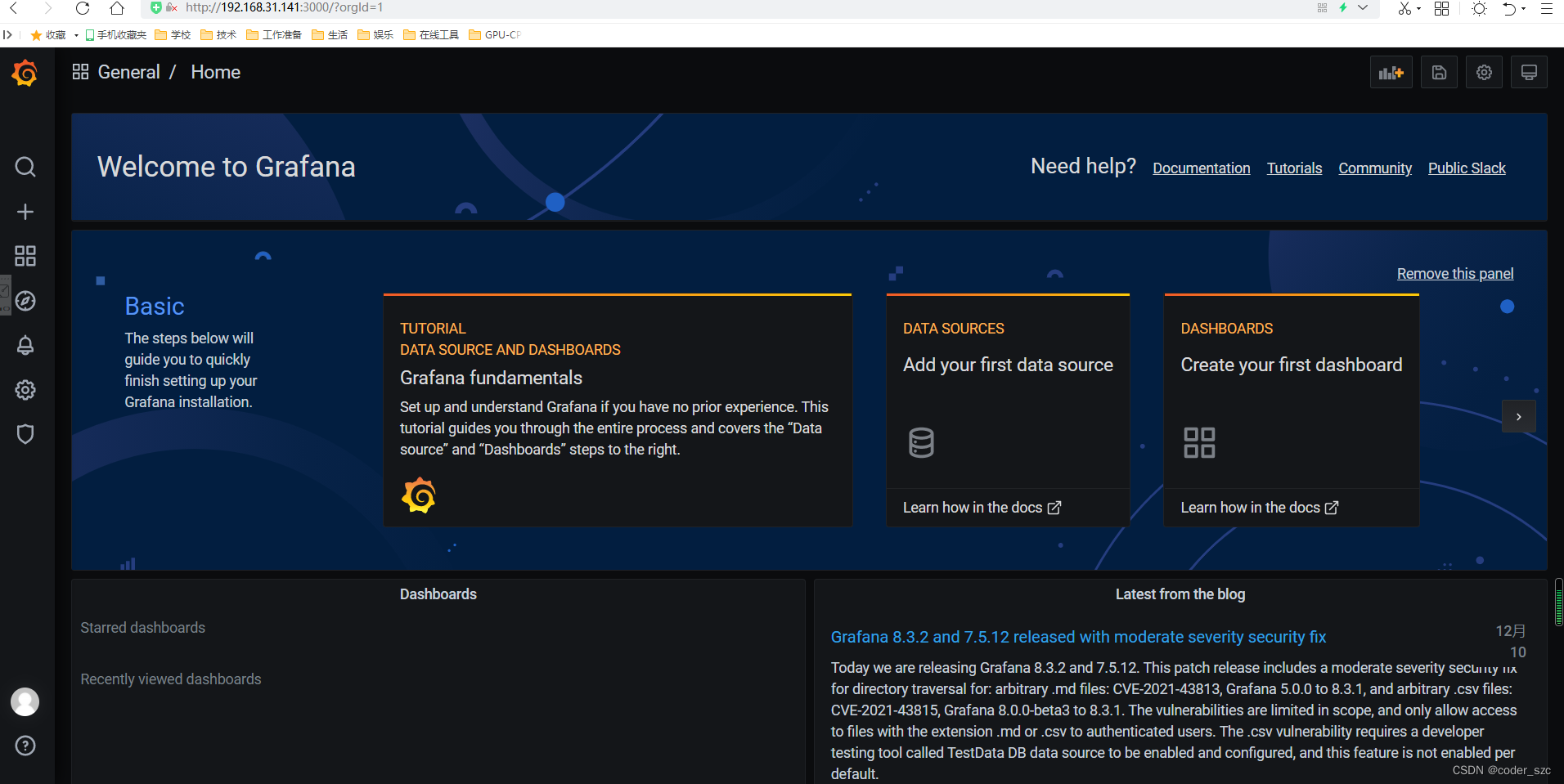Click the browser address bar URL
The height and width of the screenshot is (784, 1564).
point(284,7)
